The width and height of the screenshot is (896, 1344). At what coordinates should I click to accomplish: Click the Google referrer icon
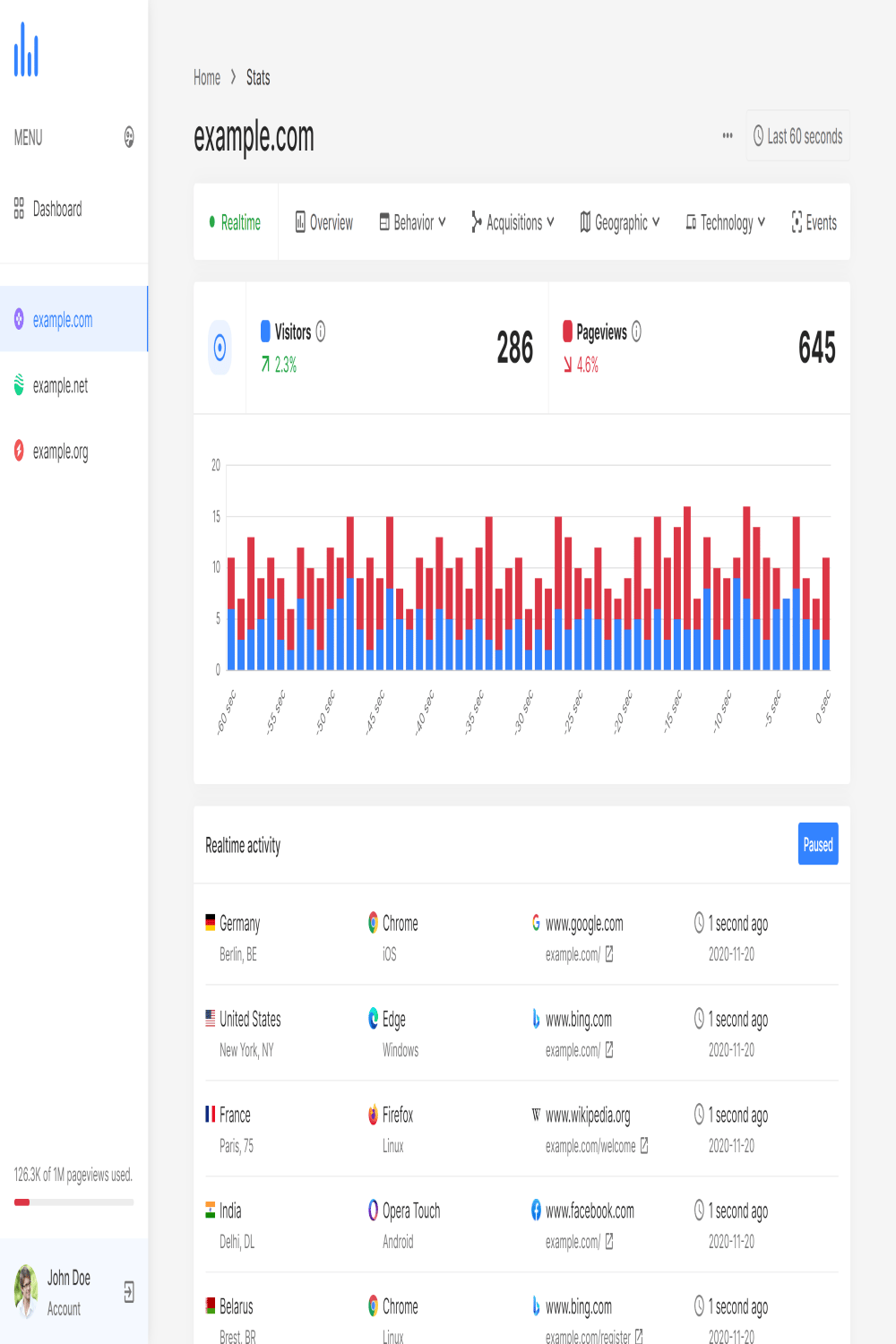pyautogui.click(x=537, y=923)
